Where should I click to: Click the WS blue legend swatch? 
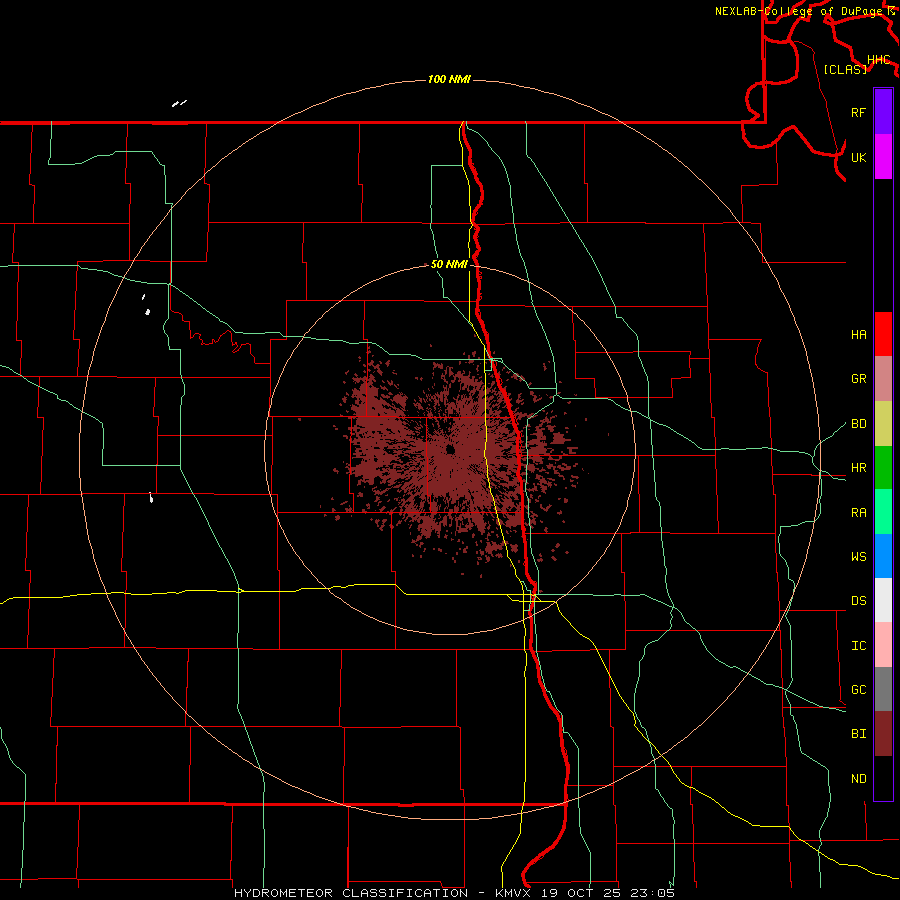coord(883,556)
